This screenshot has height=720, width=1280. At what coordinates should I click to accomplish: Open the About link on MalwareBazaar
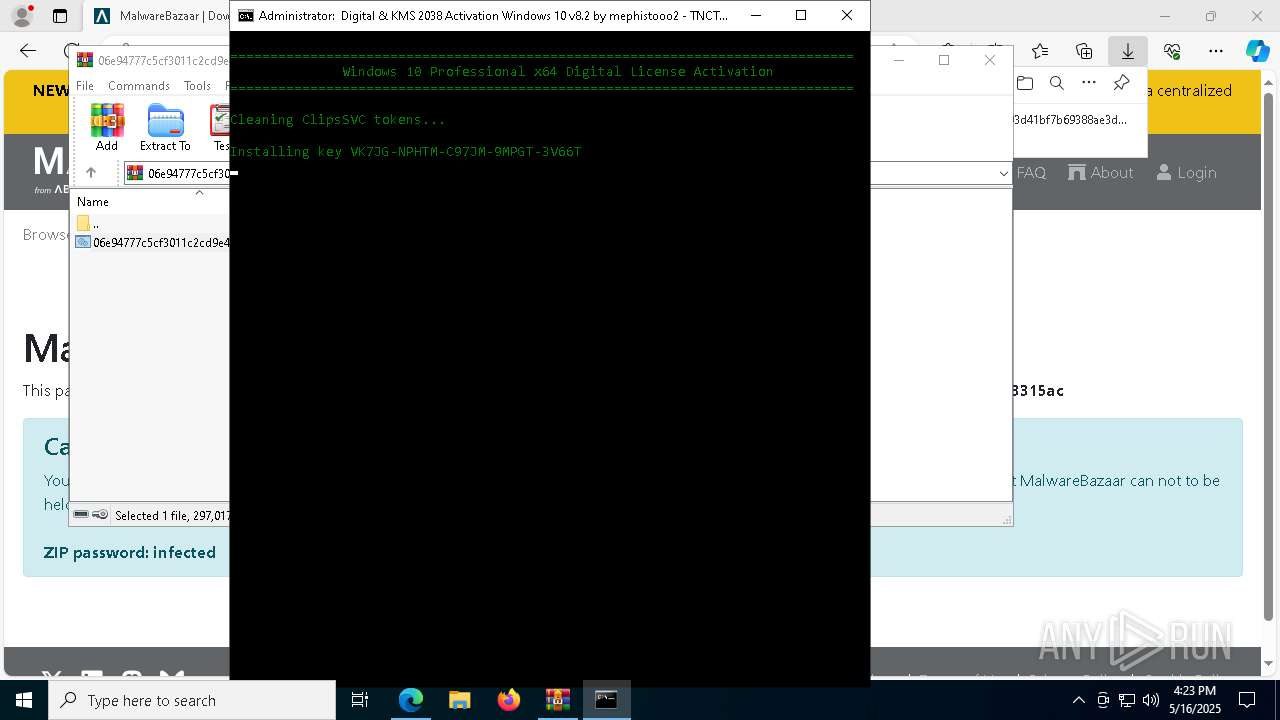tap(1101, 173)
